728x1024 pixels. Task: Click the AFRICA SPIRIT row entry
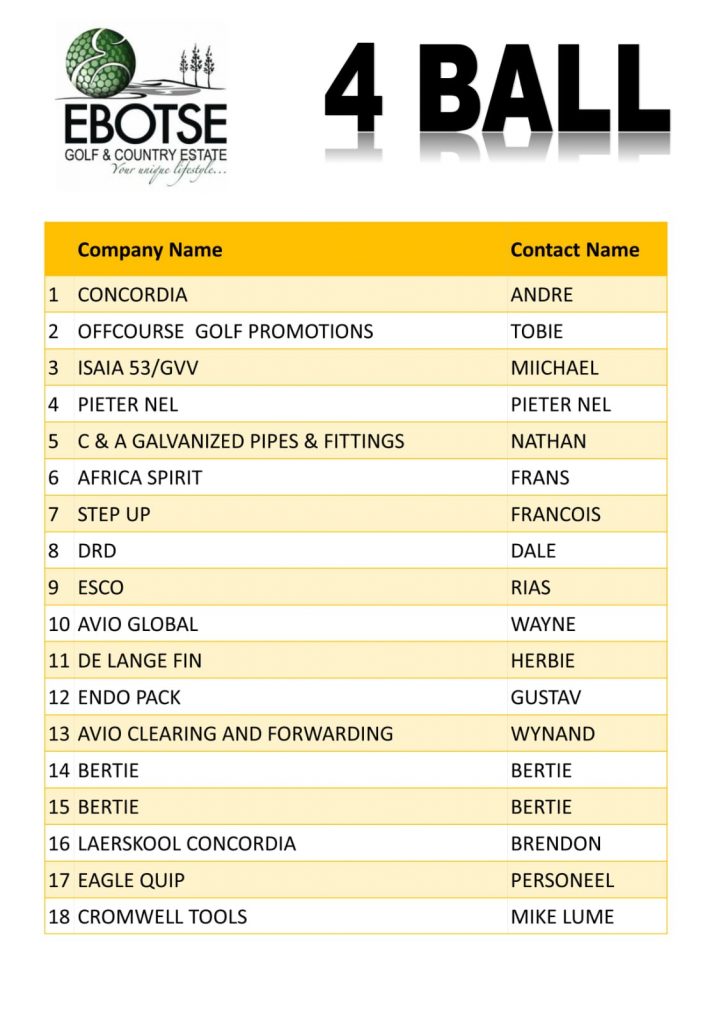[139, 478]
